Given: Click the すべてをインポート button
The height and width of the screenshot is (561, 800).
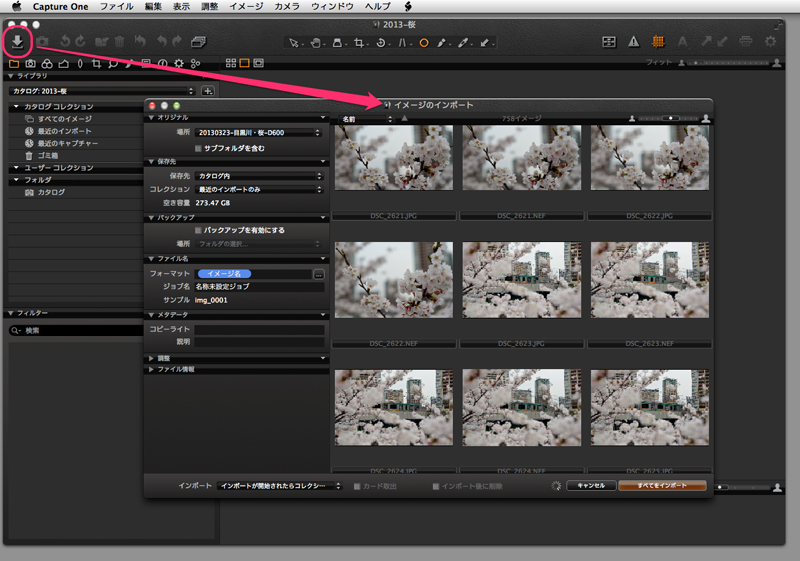Looking at the screenshot, I should [x=662, y=486].
